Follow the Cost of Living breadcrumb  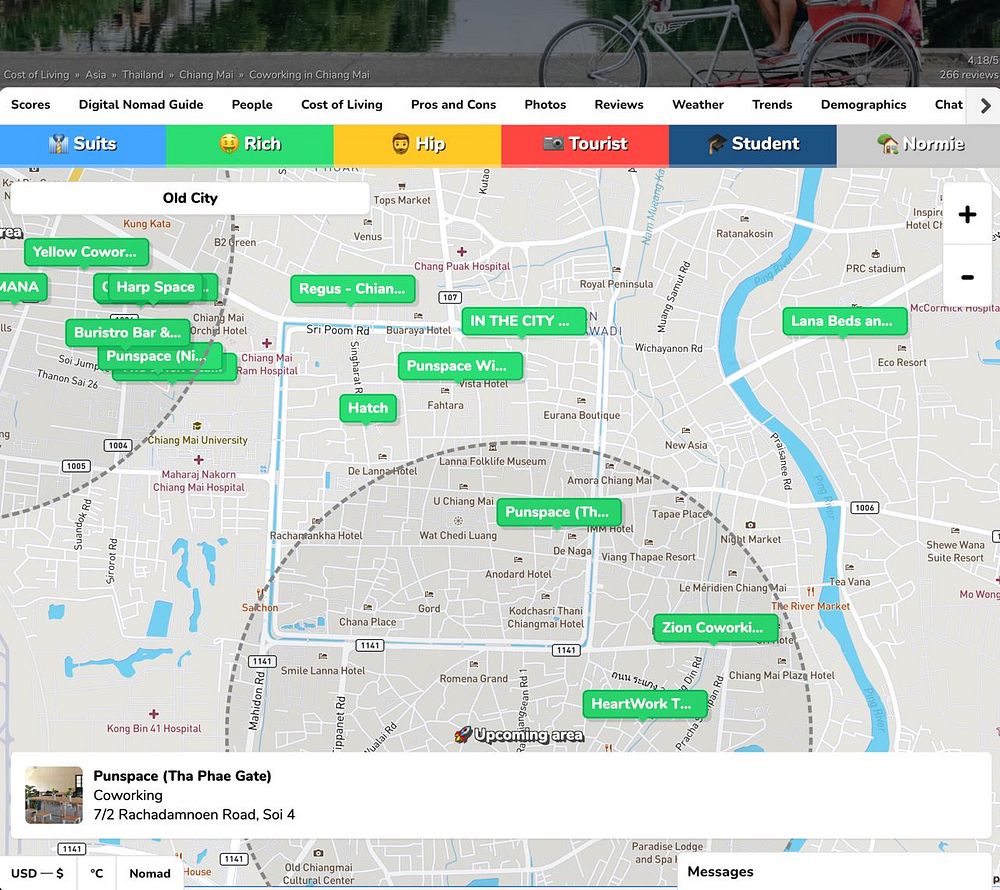[36, 75]
